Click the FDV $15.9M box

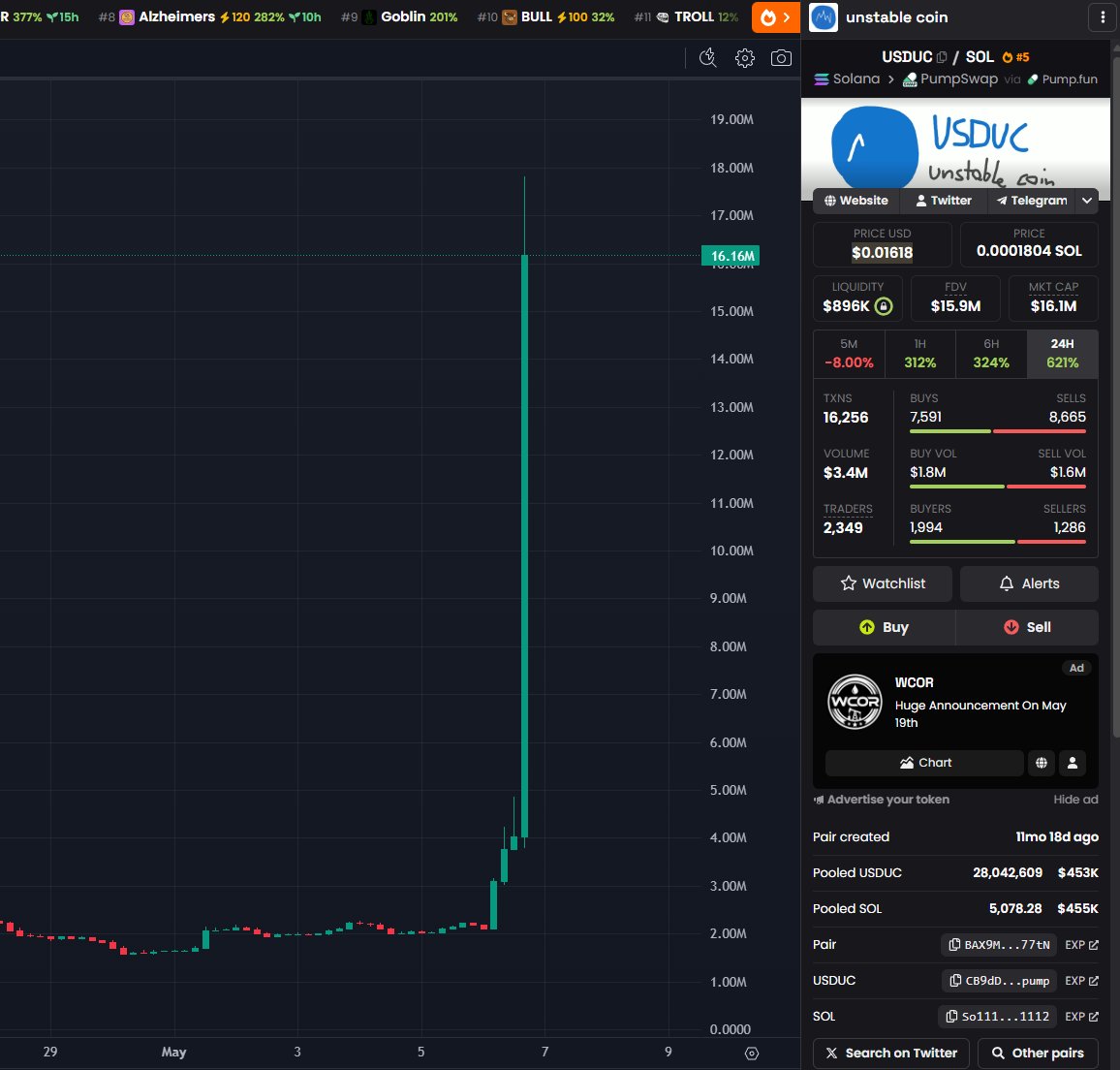[955, 299]
